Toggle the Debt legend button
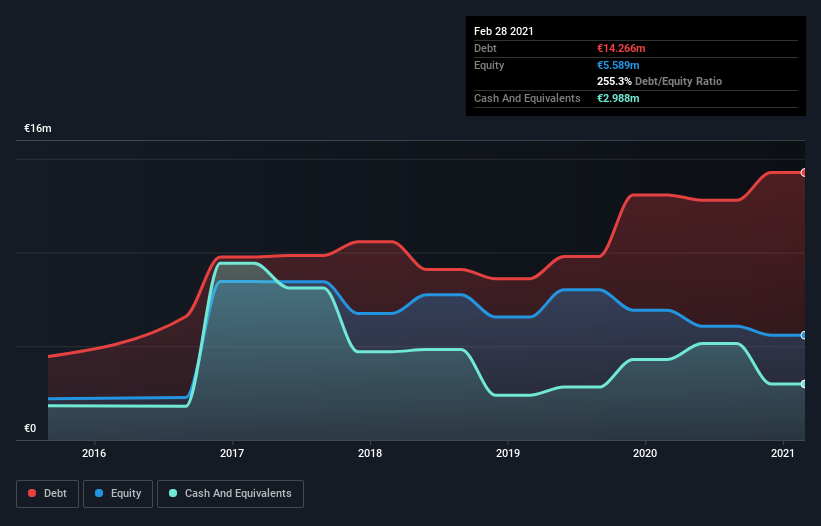This screenshot has width=821, height=526. tap(47, 494)
